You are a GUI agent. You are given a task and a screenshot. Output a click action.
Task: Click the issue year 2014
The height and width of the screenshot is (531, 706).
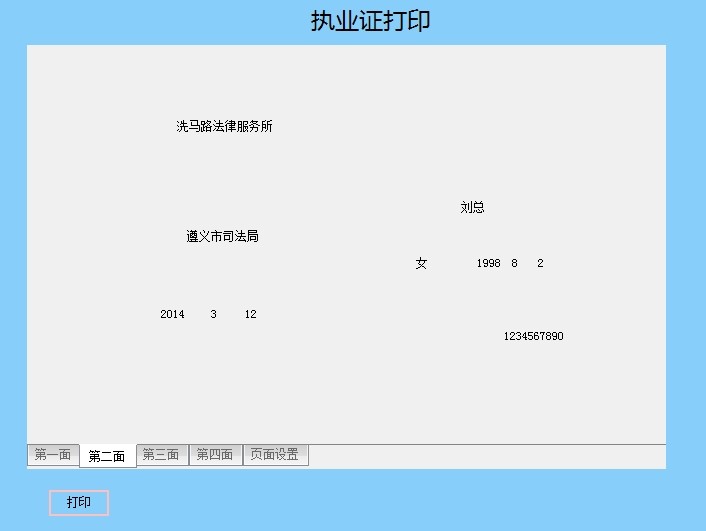click(x=172, y=314)
